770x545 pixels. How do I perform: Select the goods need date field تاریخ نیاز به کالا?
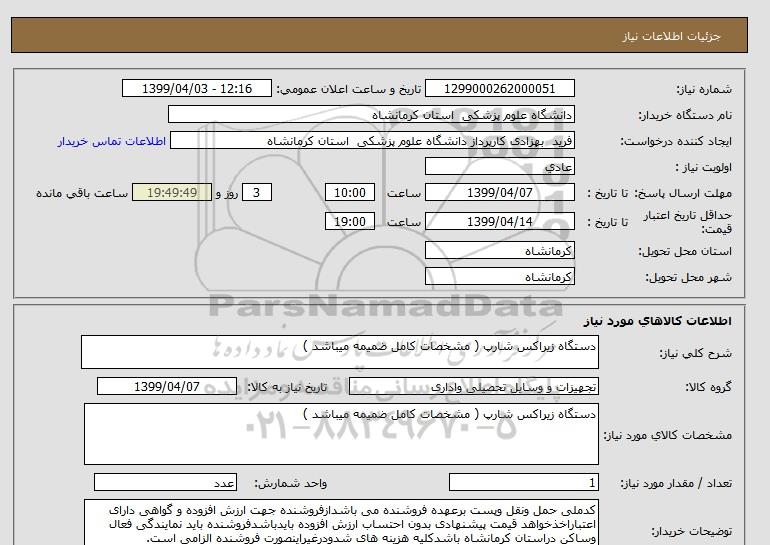tap(167, 386)
